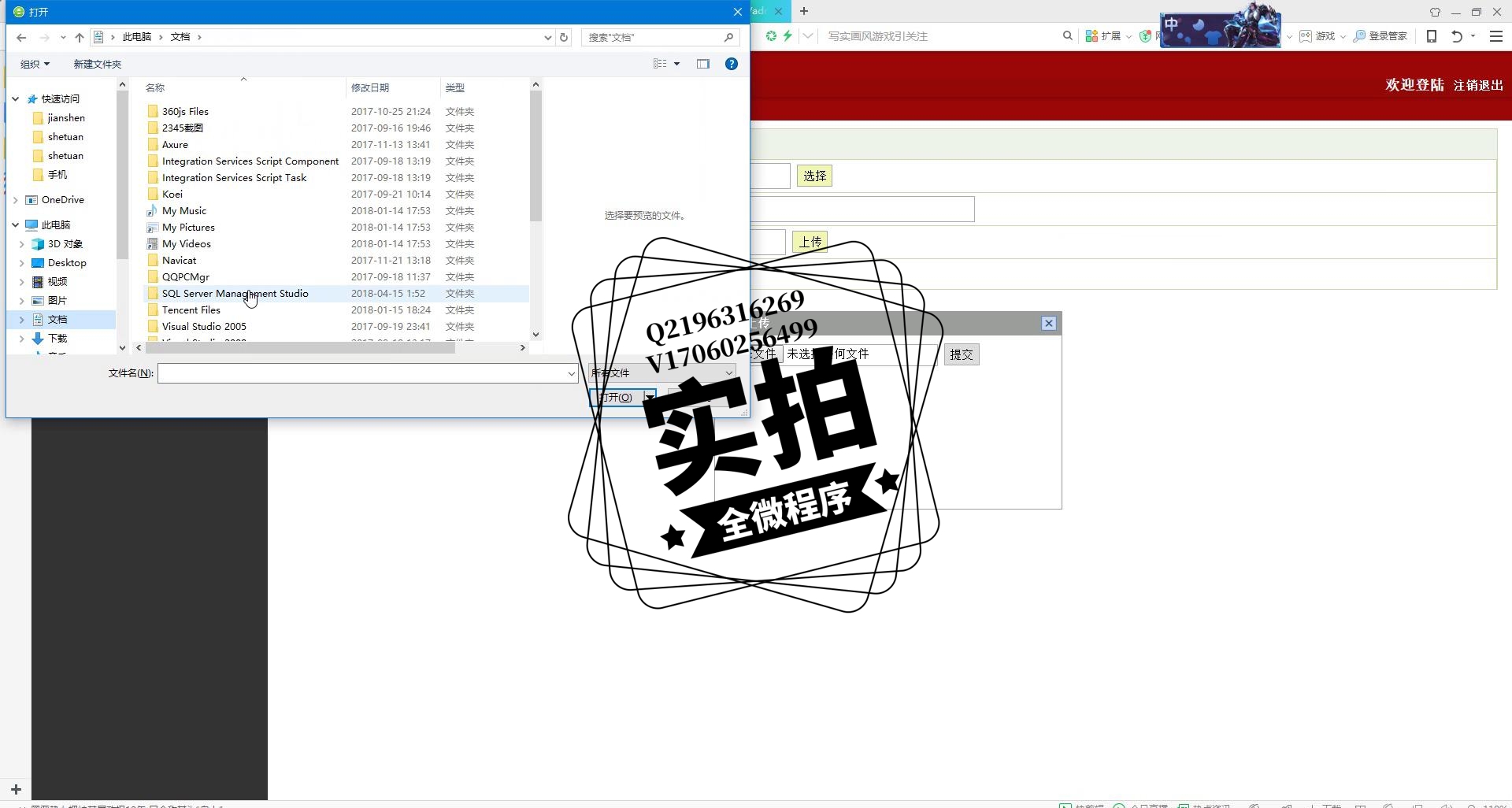Click the 提交 button in popup
The height and width of the screenshot is (808, 1512).
(x=962, y=354)
